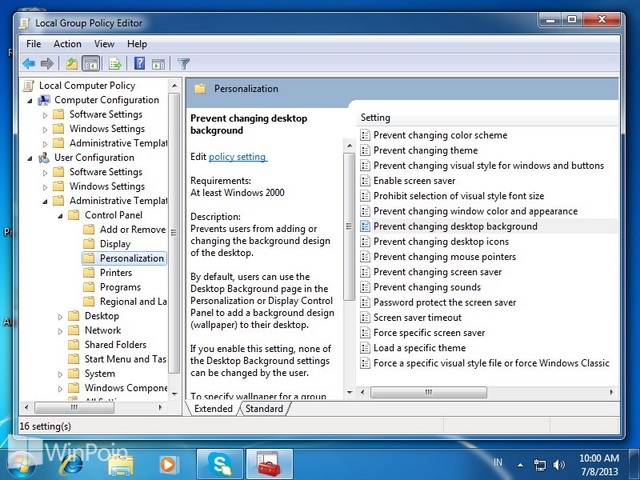The width and height of the screenshot is (640, 480).
Task: Open the Start menu orb
Action: (20, 464)
